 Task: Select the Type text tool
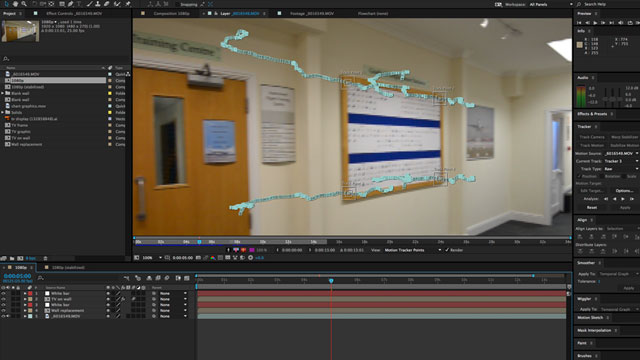click(x=79, y=4)
